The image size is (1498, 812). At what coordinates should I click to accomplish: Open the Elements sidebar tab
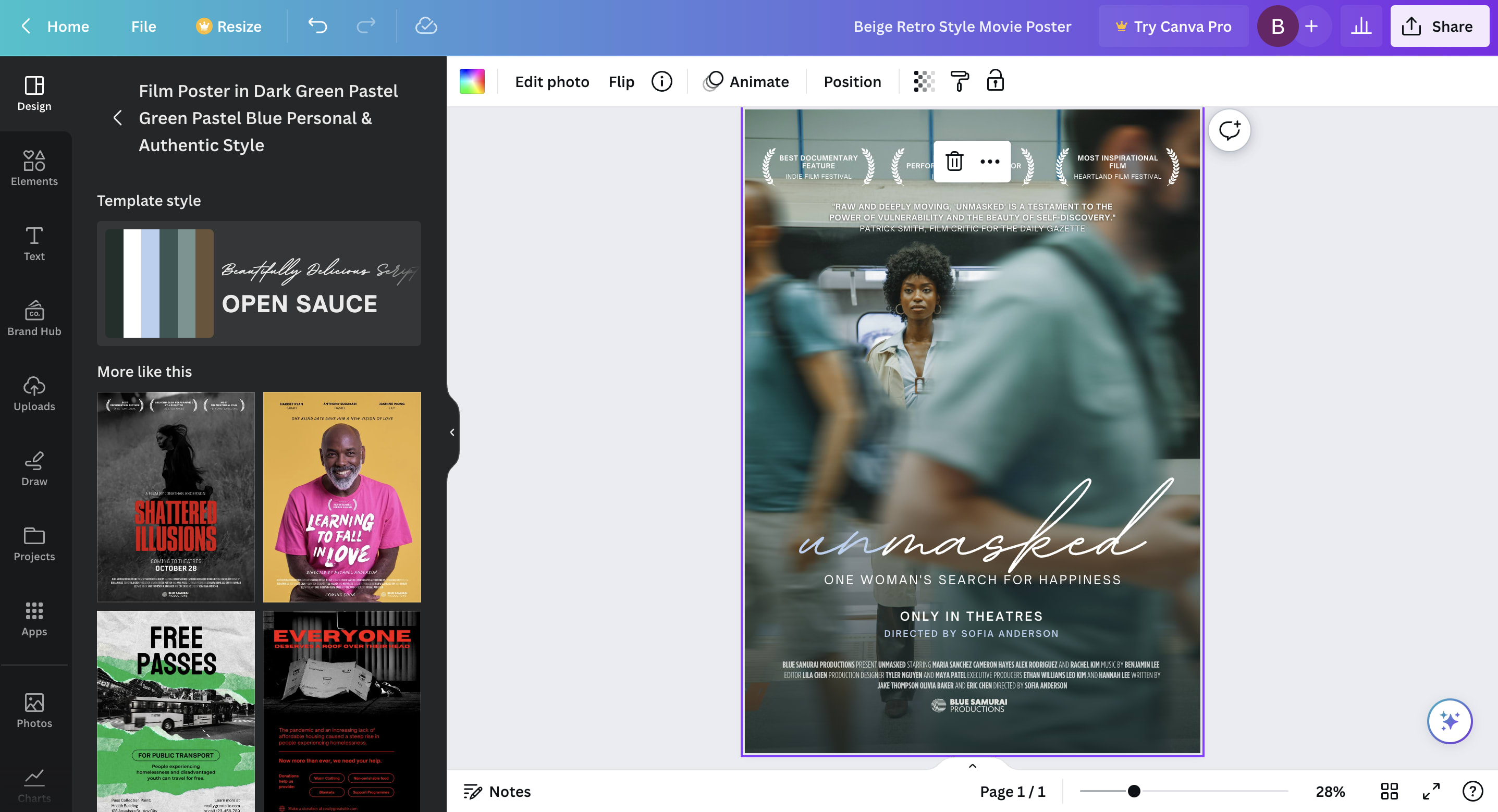(x=34, y=169)
